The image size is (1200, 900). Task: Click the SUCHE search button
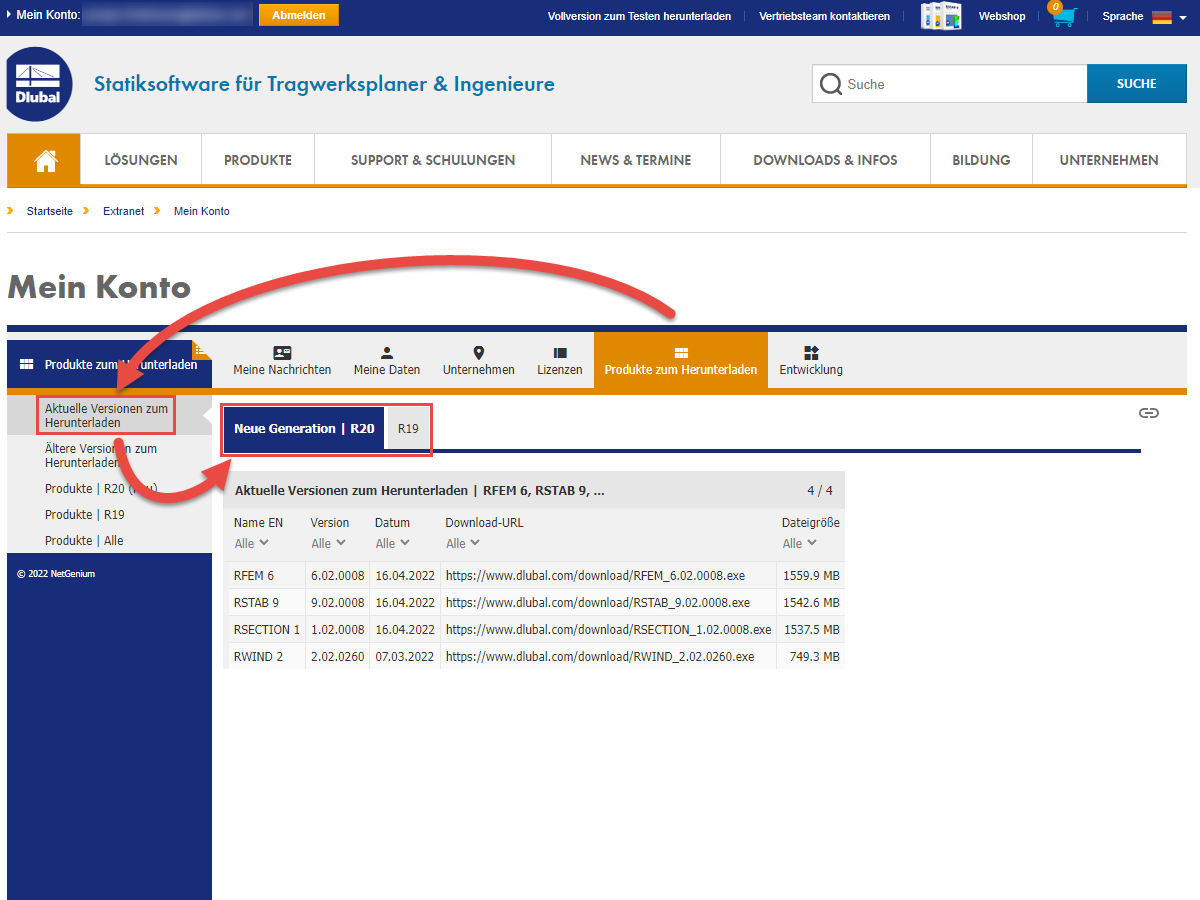[x=1136, y=84]
